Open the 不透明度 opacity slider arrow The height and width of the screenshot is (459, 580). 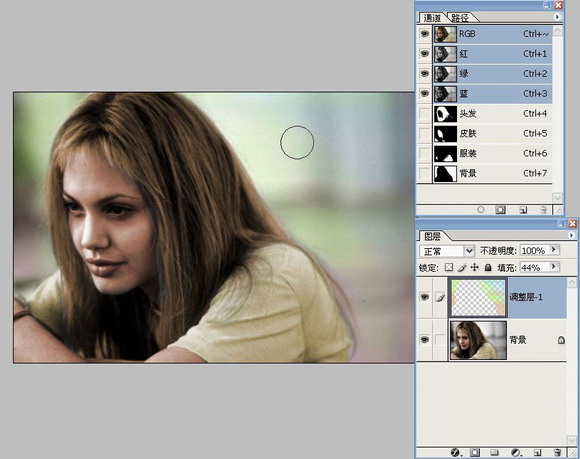coord(554,250)
